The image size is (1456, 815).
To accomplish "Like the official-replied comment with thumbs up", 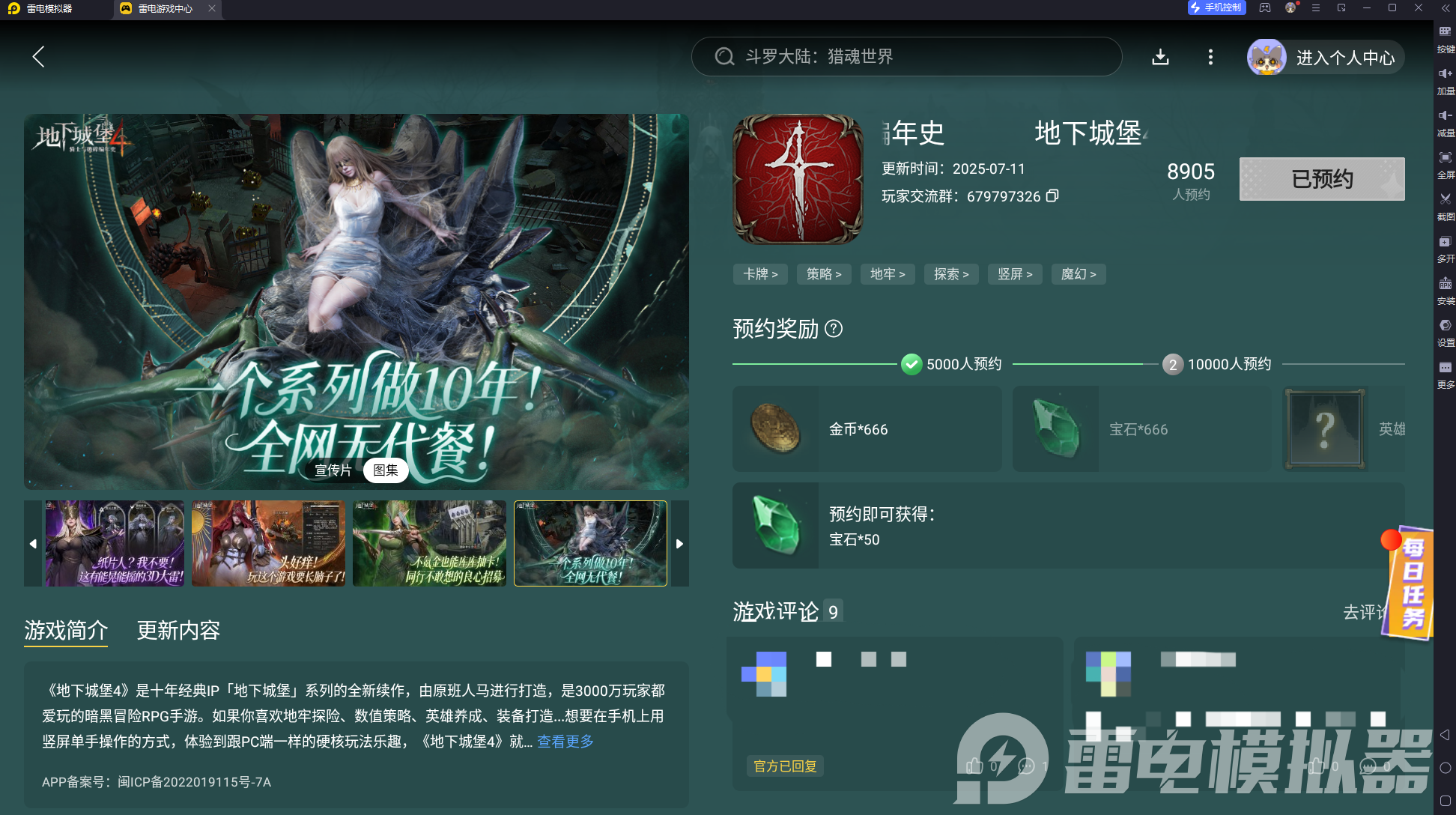I will (975, 766).
